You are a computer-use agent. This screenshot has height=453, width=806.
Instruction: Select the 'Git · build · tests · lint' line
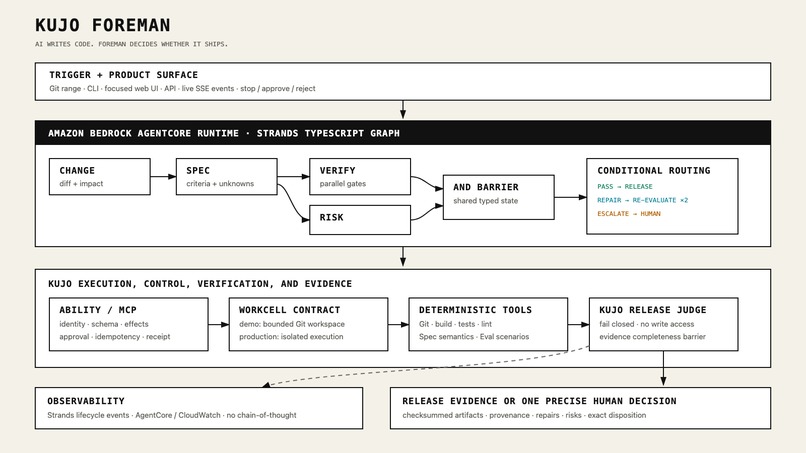pos(455,324)
